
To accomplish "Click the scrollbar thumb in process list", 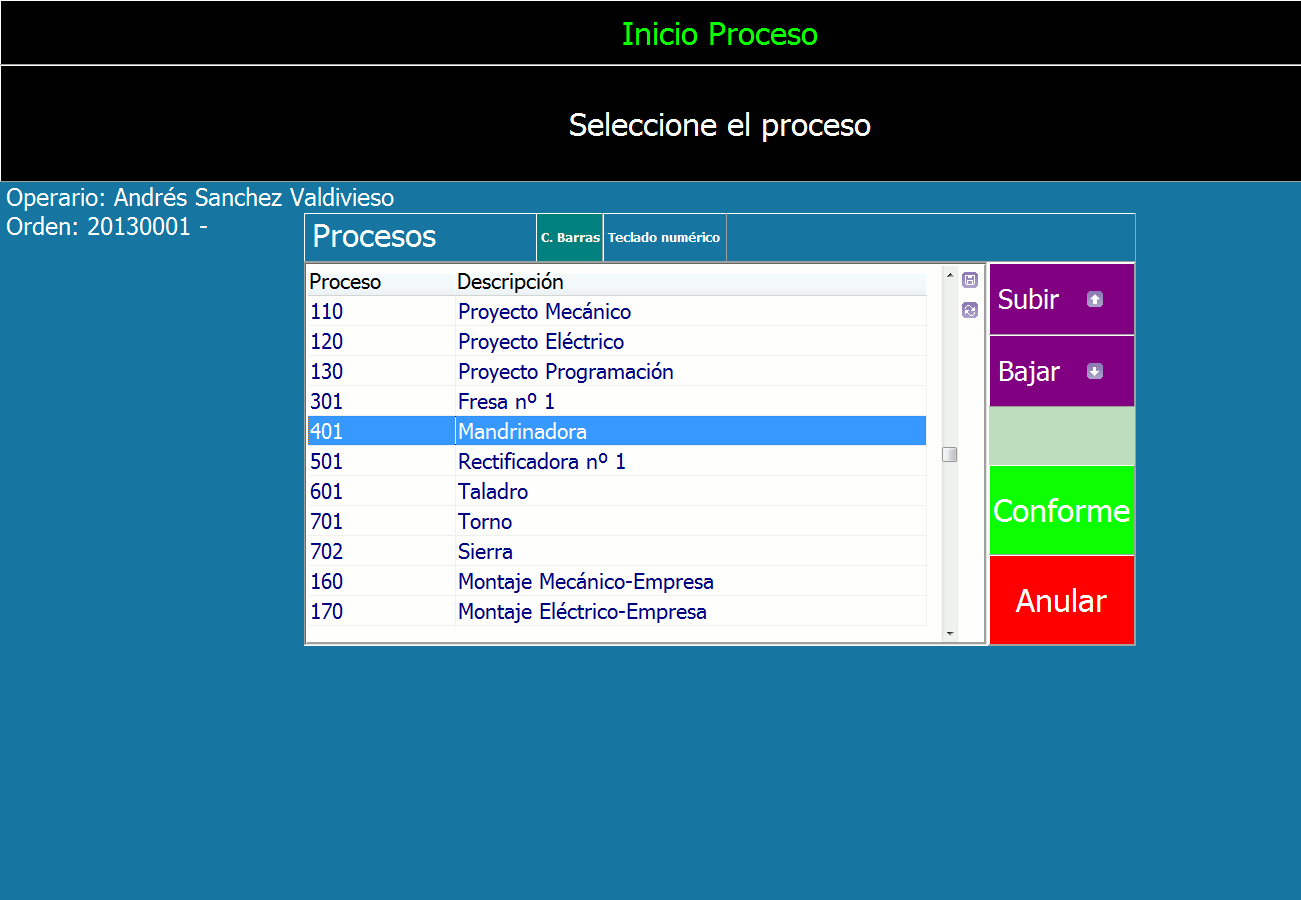I will [x=949, y=454].
